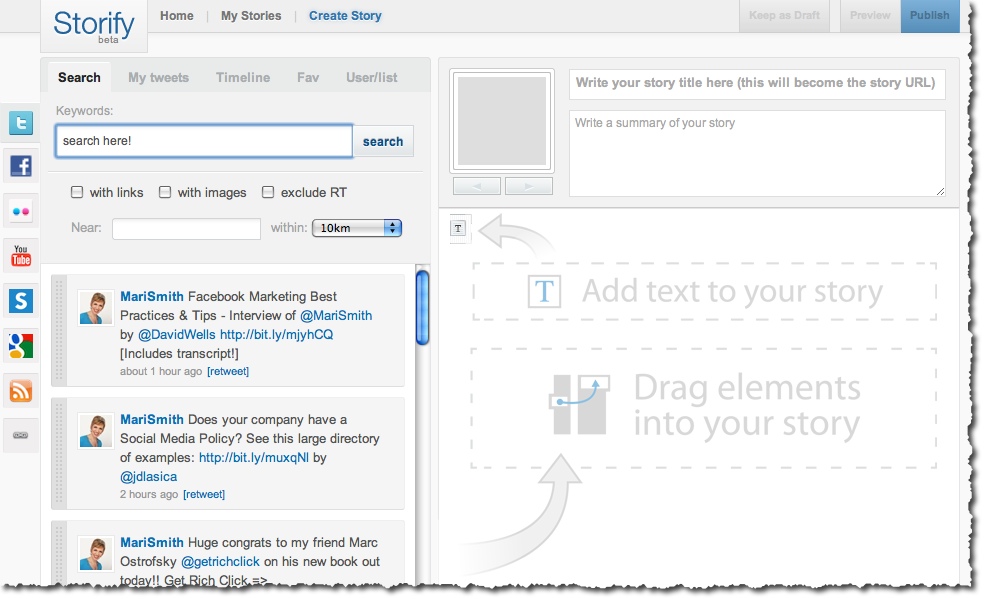Click the search button
Viewport: 984px width, 599px height.
383,141
